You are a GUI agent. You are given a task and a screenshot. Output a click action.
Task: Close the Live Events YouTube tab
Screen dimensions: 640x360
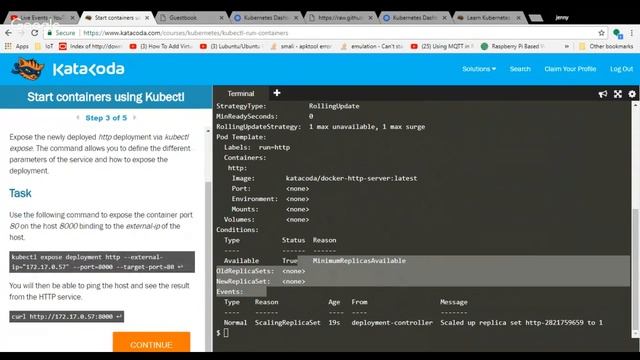click(72, 18)
